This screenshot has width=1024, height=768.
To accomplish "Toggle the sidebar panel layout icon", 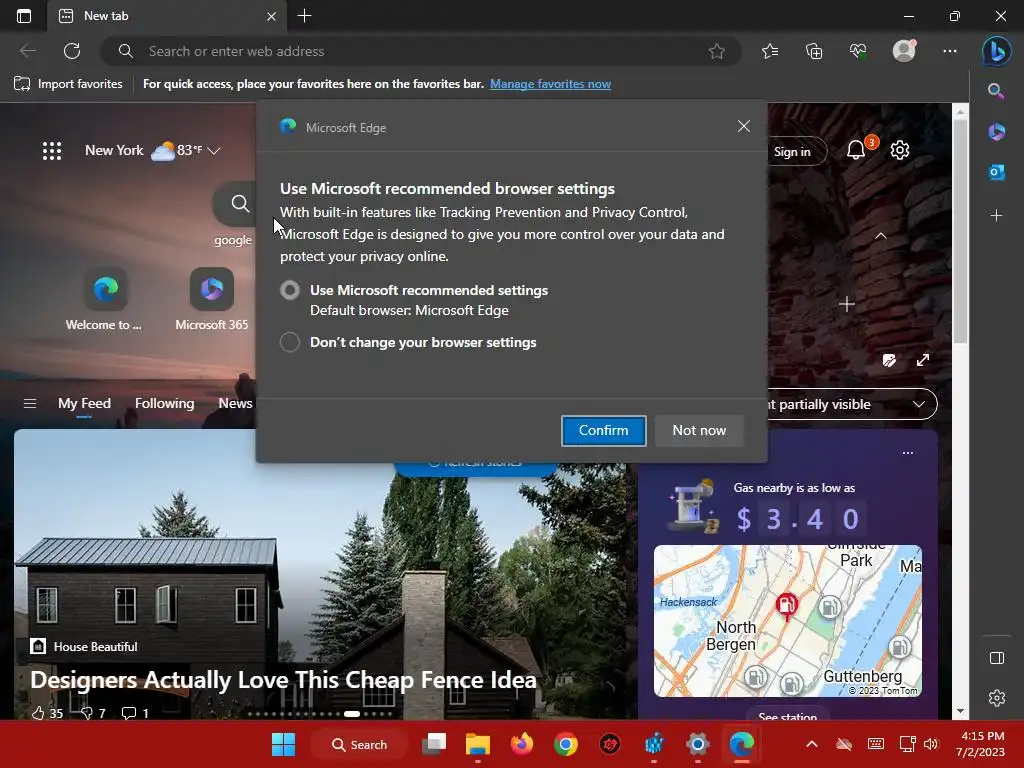I will 997,658.
